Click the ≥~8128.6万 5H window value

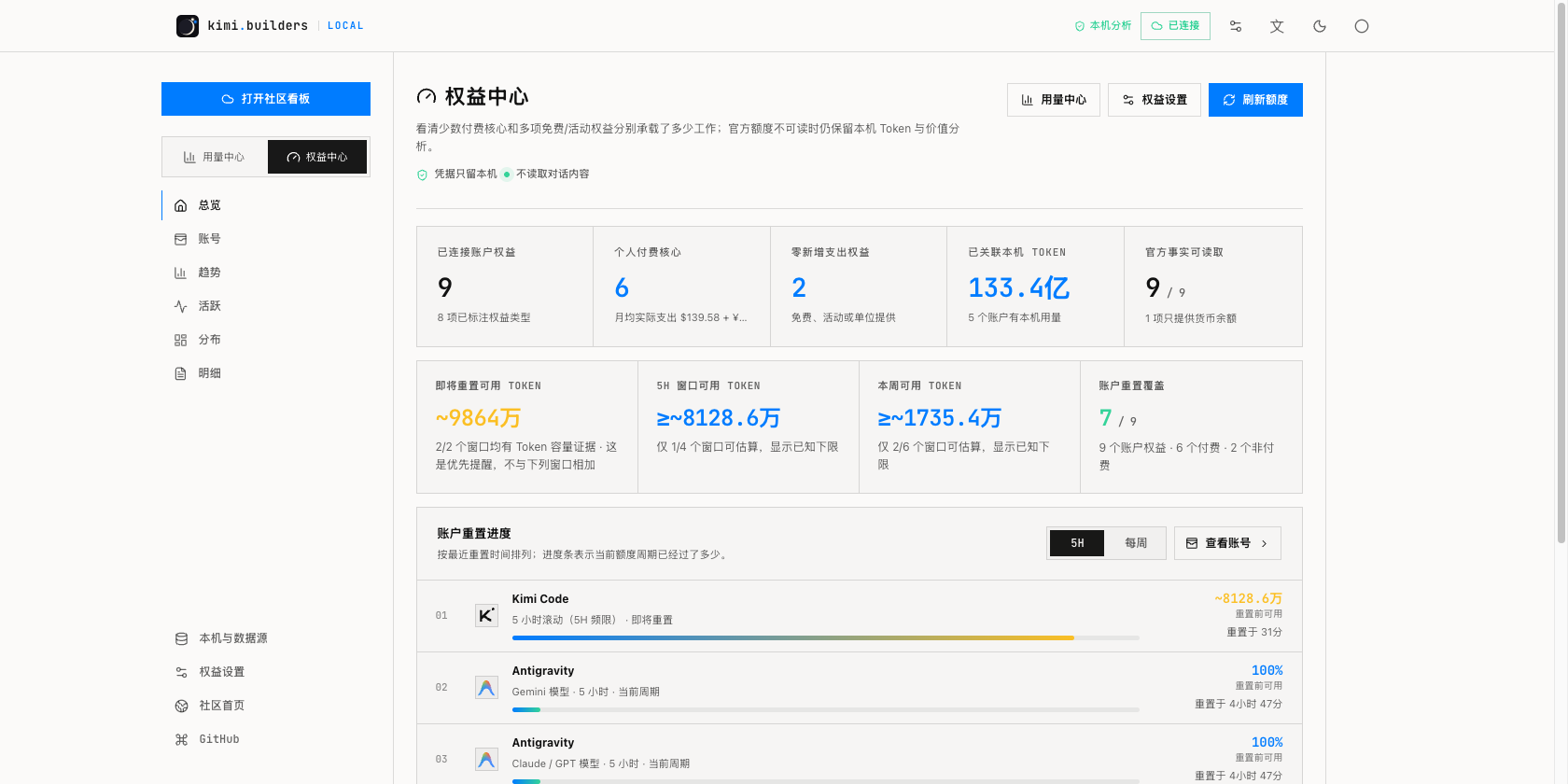(x=718, y=418)
